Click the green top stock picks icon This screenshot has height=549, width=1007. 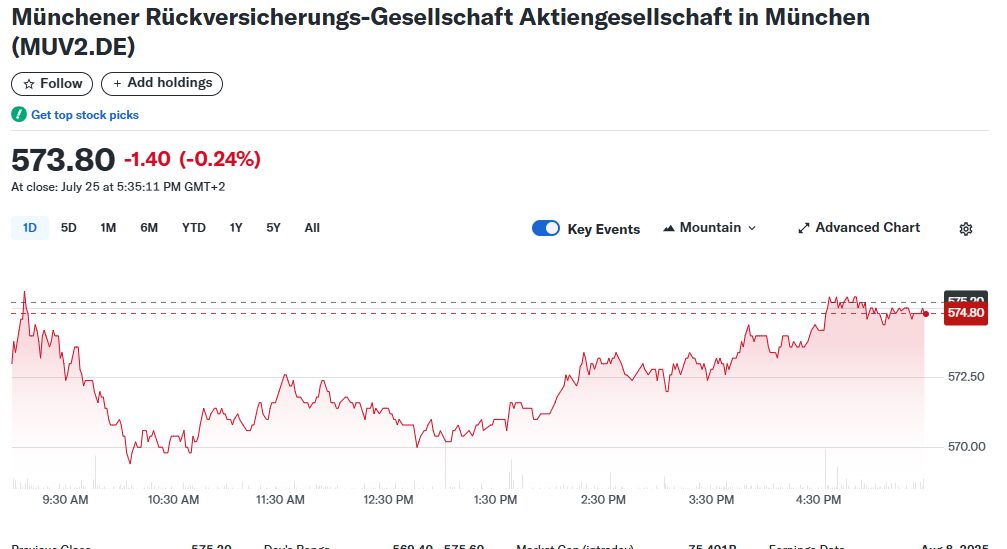[x=19, y=115]
